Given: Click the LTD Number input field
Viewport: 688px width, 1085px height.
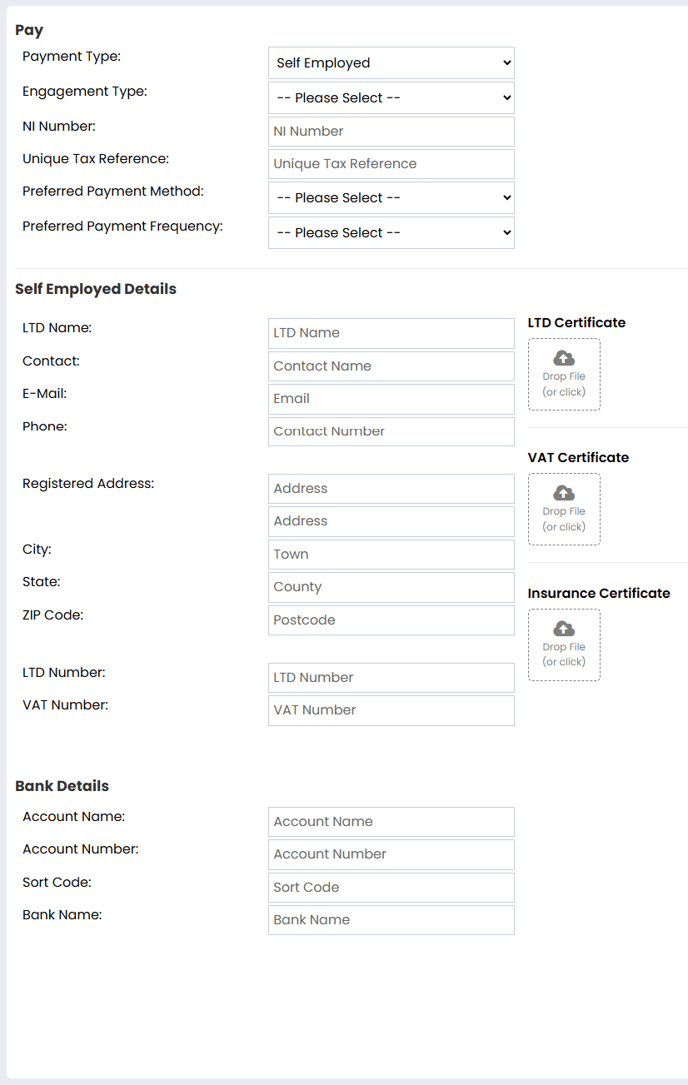Looking at the screenshot, I should pyautogui.click(x=391, y=677).
